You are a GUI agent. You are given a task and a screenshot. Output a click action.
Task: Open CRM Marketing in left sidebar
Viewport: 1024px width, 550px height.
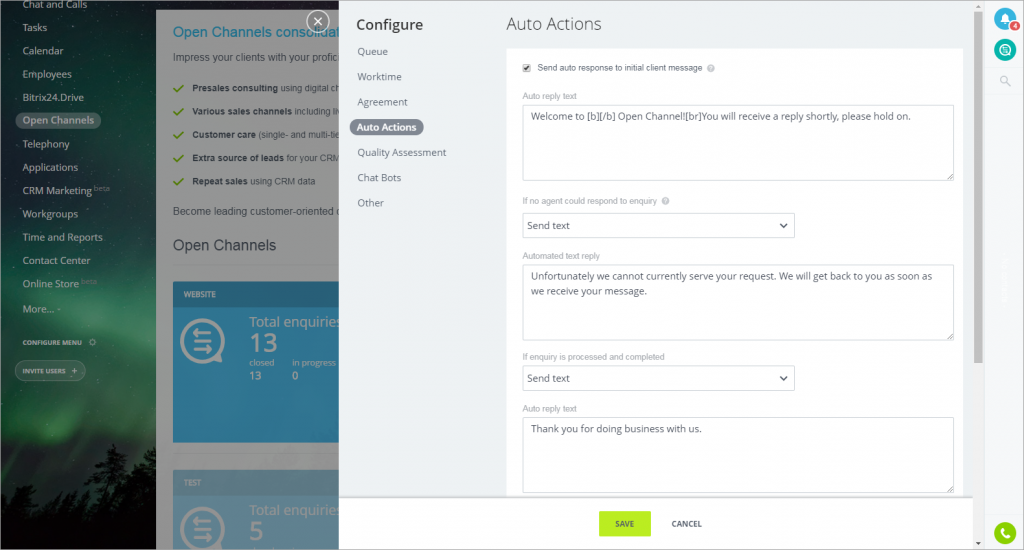(57, 191)
